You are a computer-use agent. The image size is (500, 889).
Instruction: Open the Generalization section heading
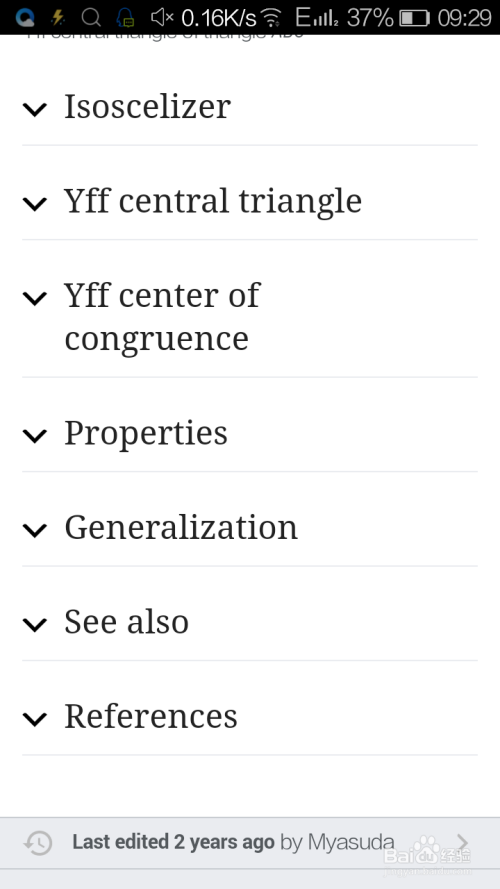[181, 527]
